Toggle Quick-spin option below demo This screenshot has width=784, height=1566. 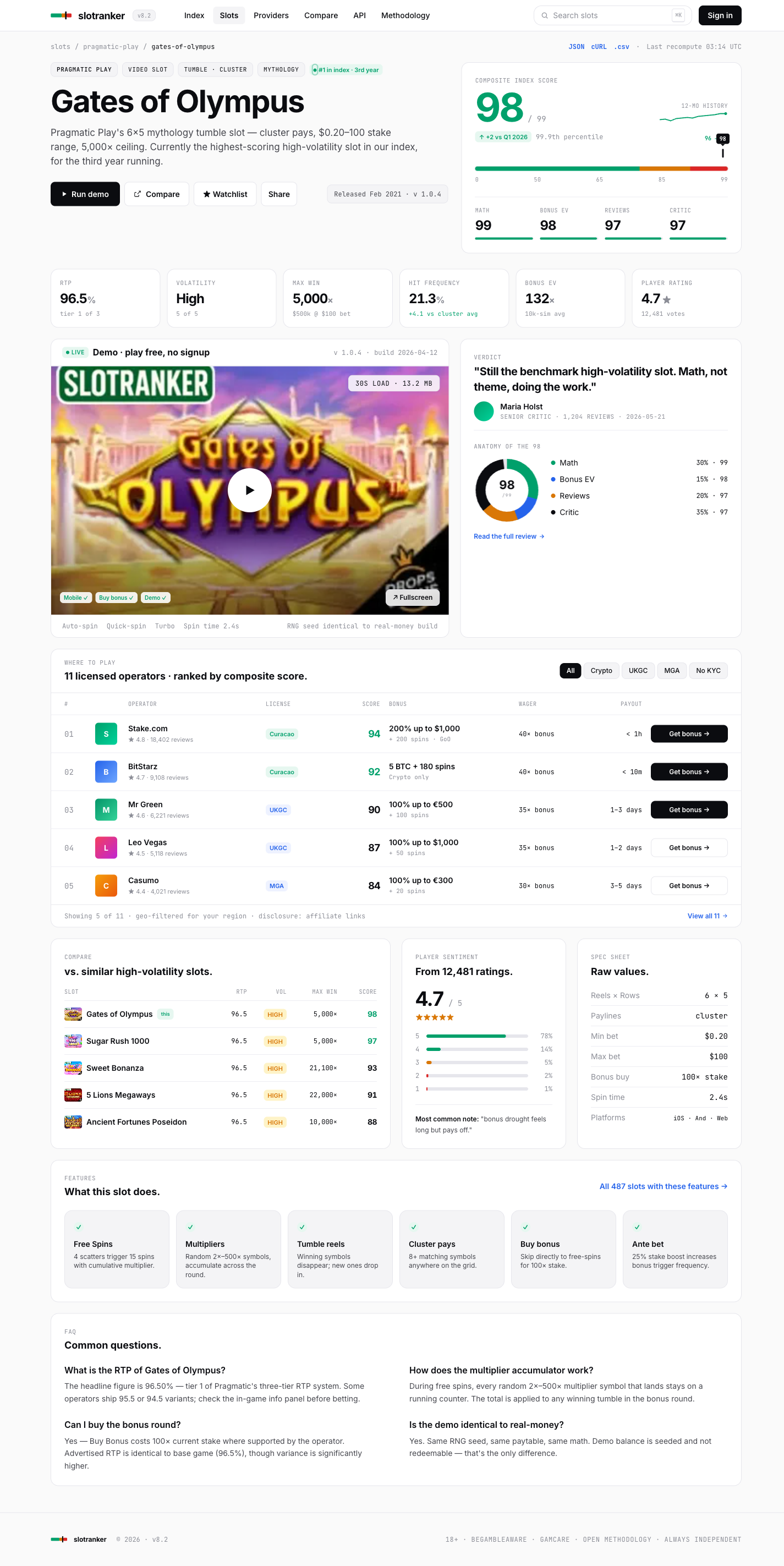(x=127, y=626)
